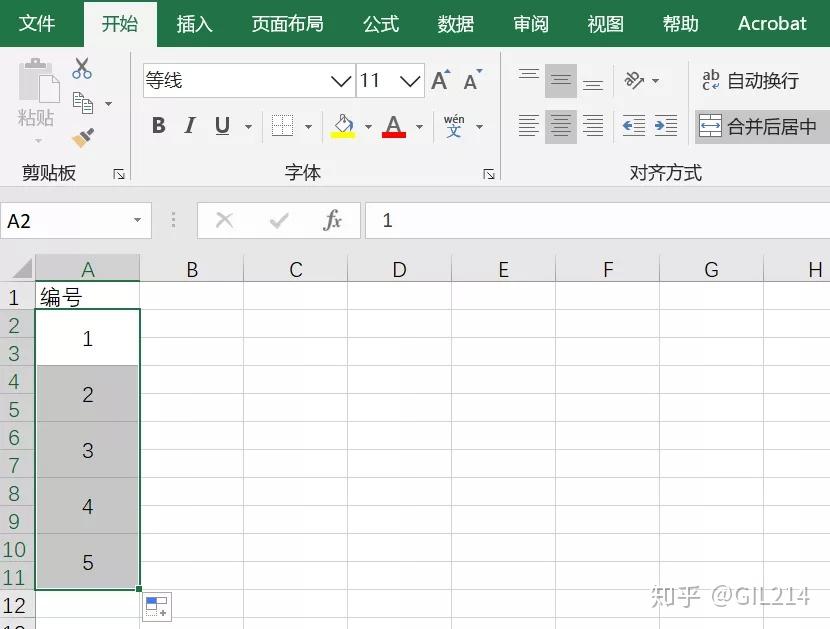Select column G header
This screenshot has width=830, height=629.
coord(711,268)
